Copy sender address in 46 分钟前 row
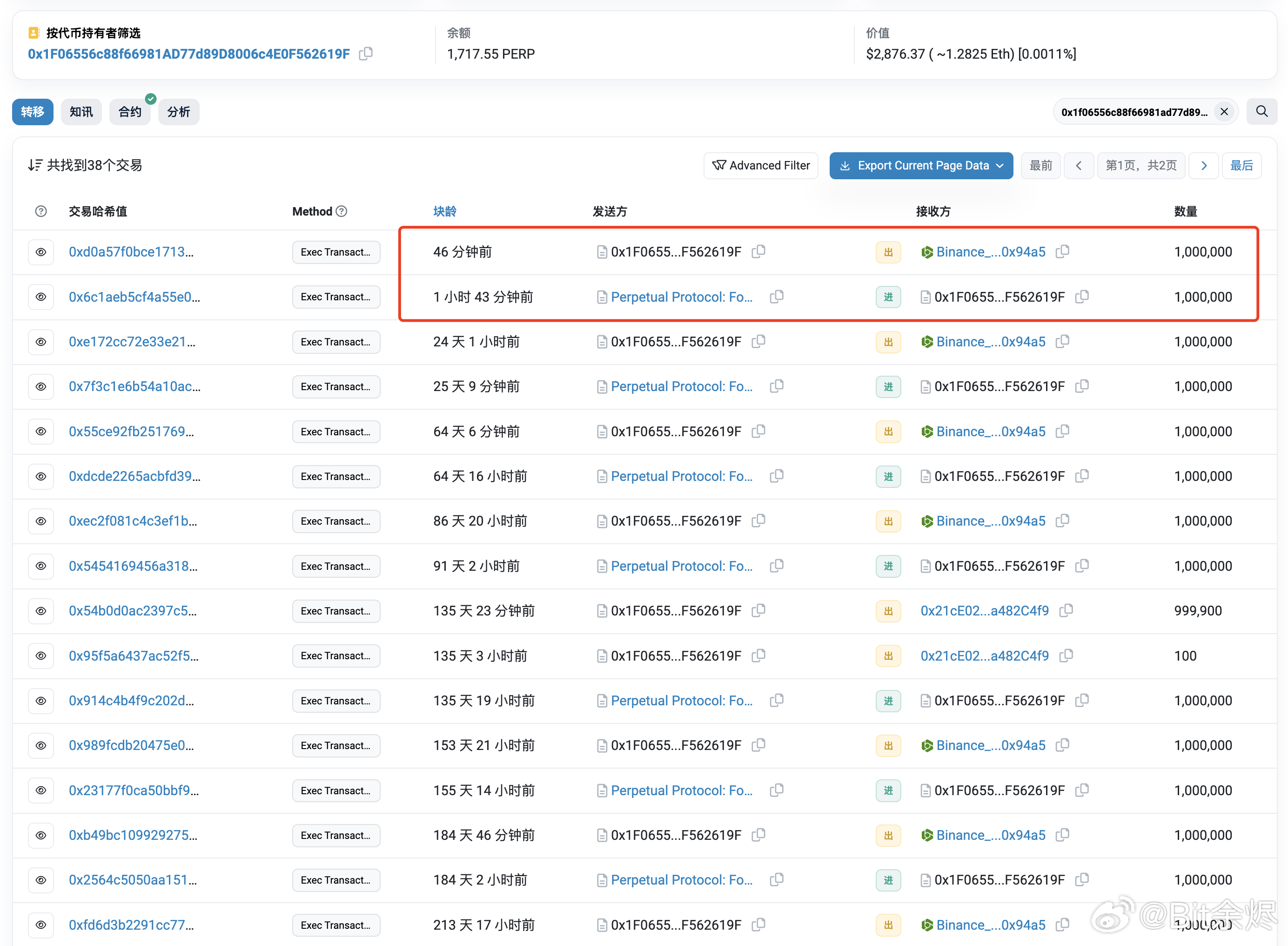 coord(758,251)
